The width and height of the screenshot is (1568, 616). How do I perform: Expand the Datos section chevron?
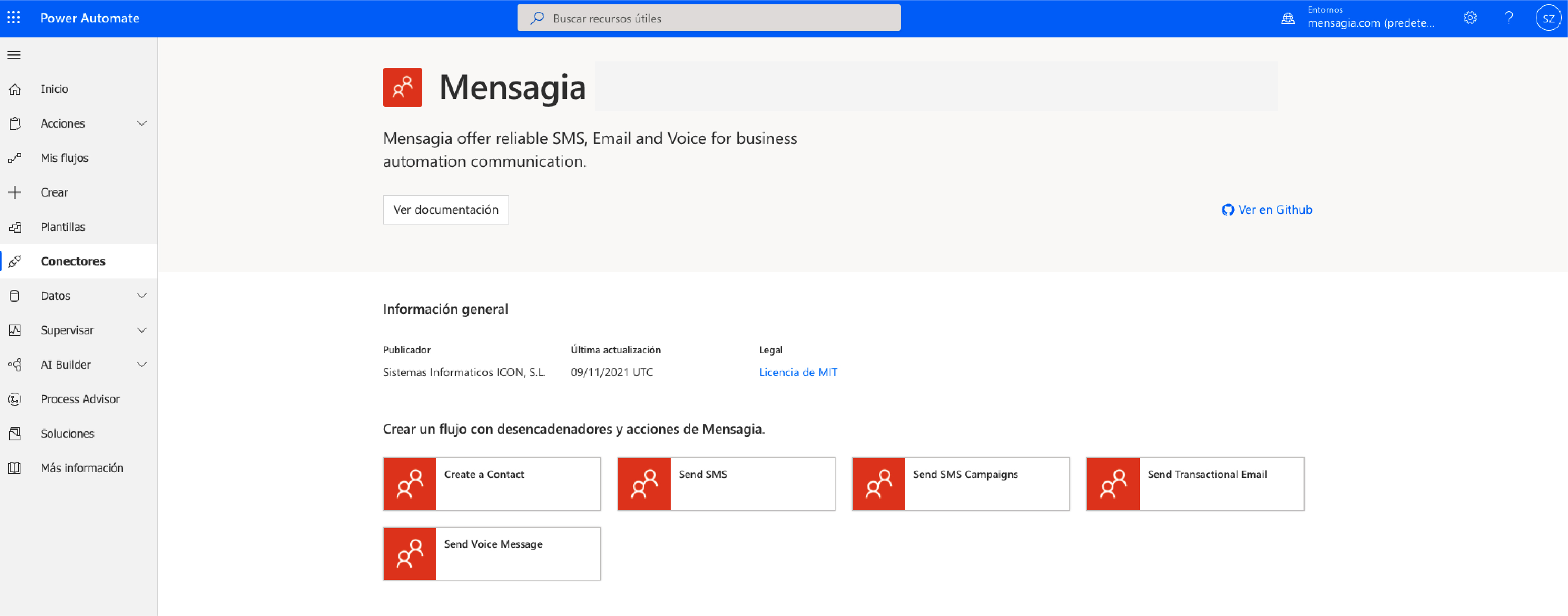click(x=142, y=295)
